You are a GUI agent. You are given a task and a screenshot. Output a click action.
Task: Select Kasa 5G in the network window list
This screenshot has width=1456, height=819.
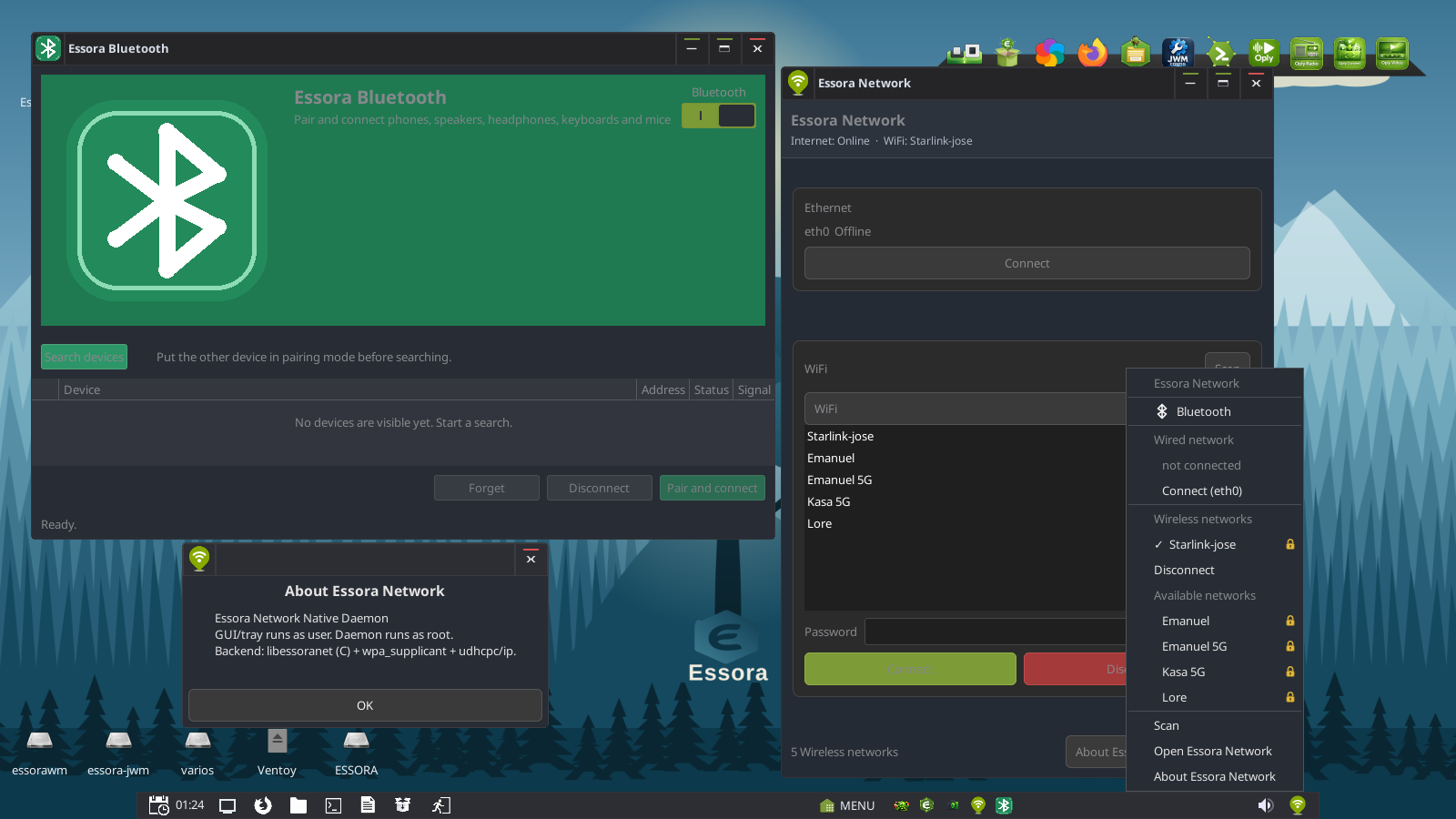point(965,501)
